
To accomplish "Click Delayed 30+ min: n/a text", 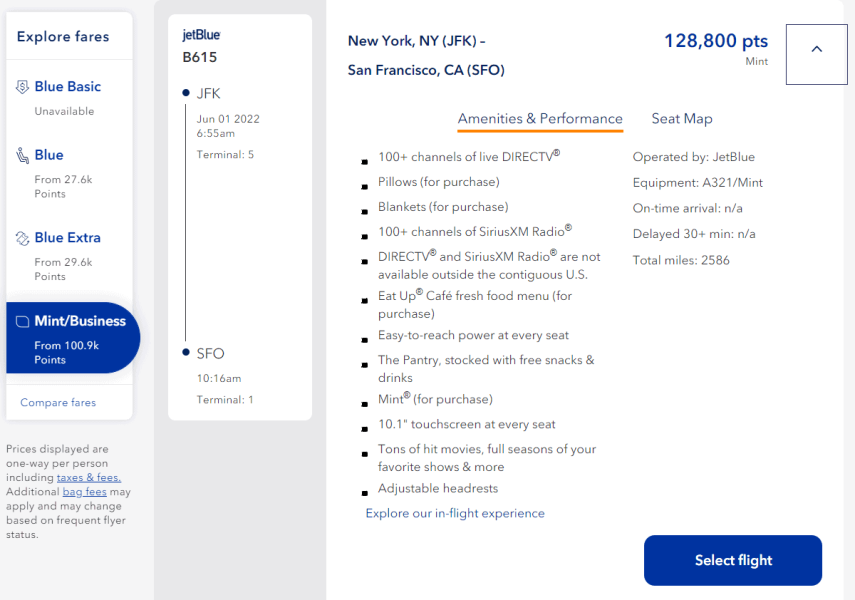I will click(694, 234).
